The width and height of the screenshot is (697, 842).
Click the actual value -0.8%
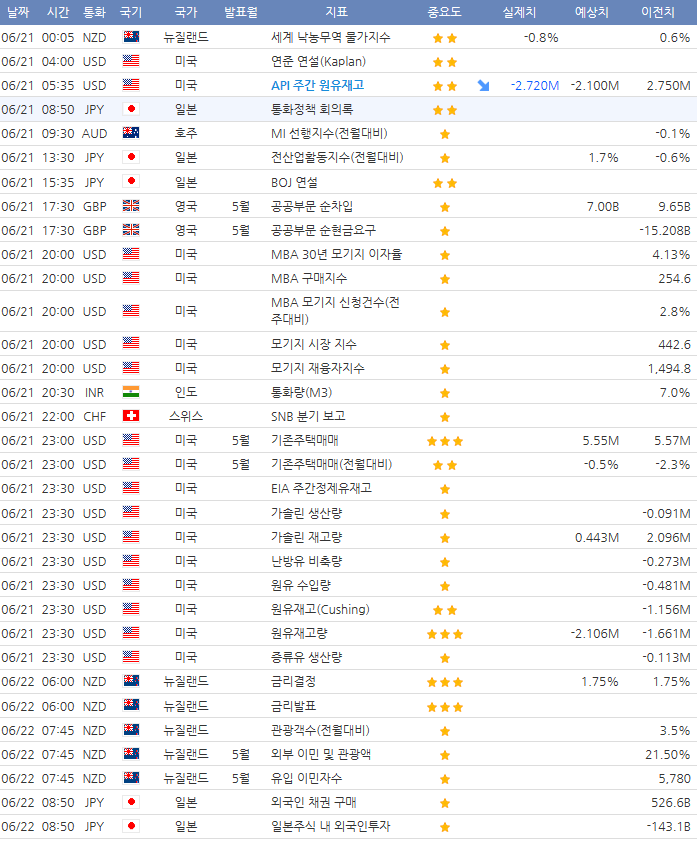[541, 38]
